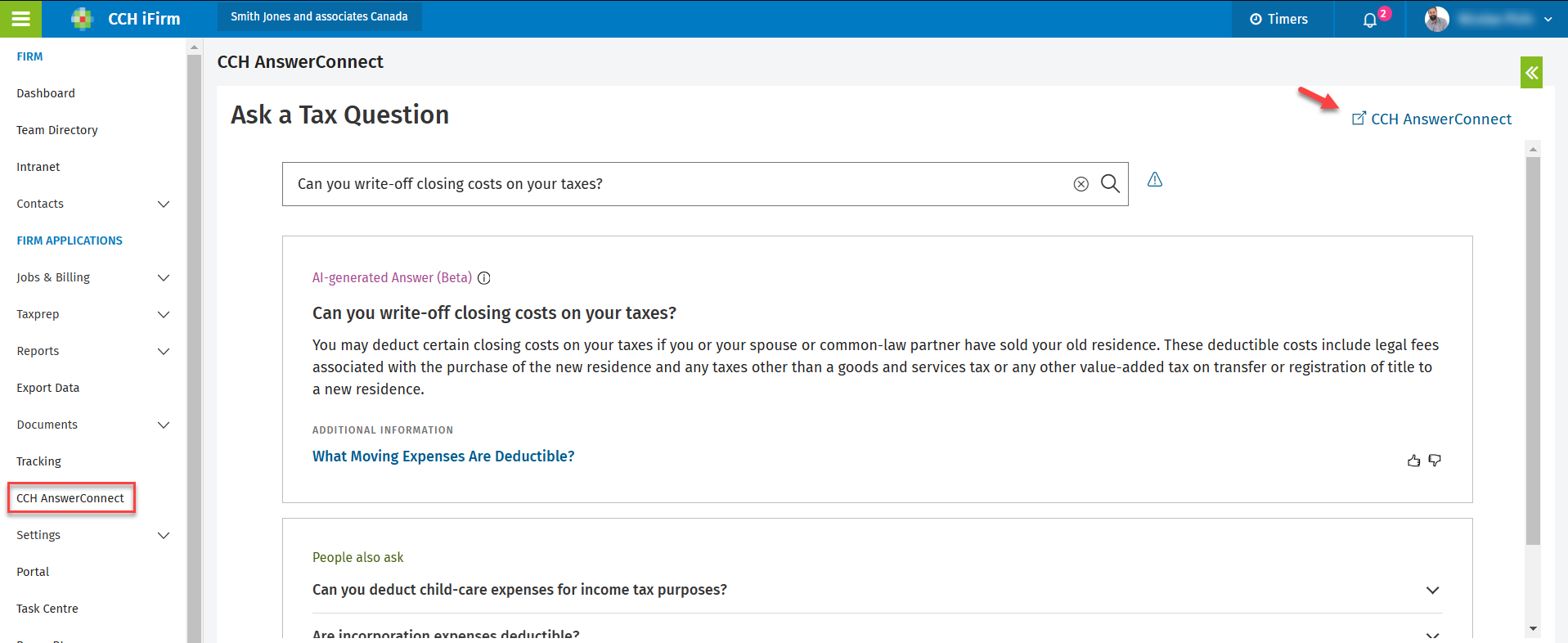Image resolution: width=1568 pixels, height=643 pixels.
Task: Click the warning triangle disclaimer icon
Action: 1154,179
